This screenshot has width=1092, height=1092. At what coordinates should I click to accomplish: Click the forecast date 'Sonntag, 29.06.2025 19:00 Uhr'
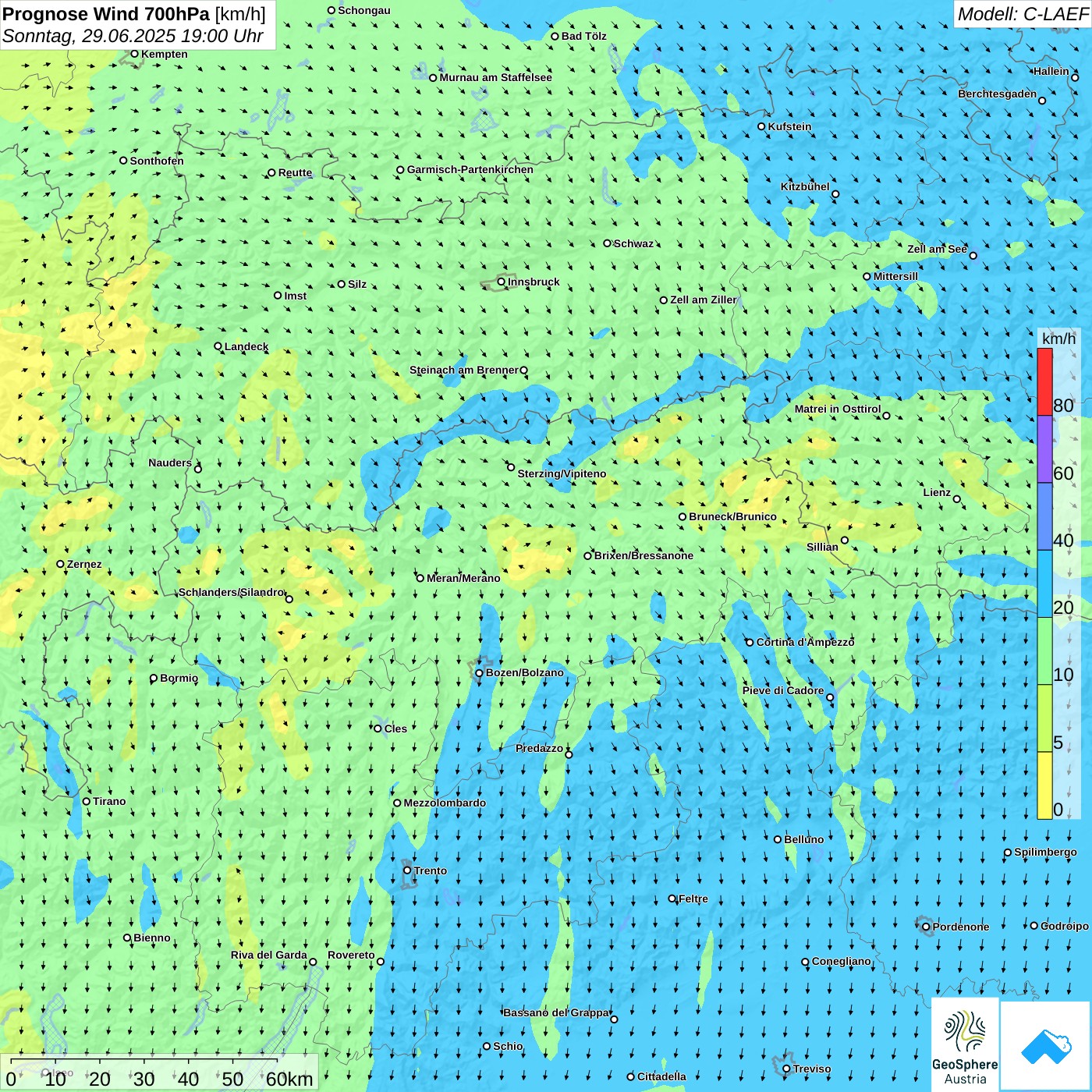coord(133,36)
